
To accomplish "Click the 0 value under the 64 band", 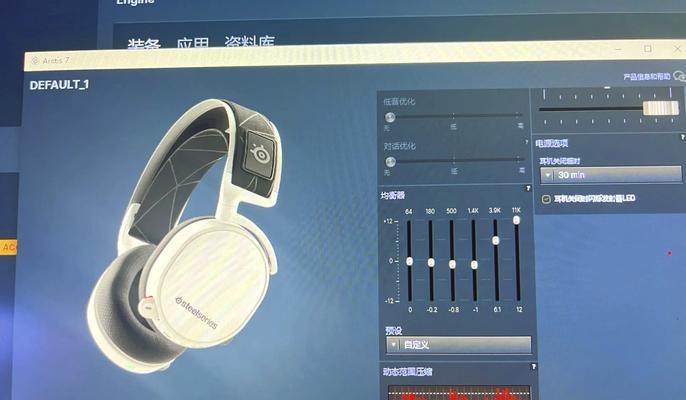I will pos(410,309).
